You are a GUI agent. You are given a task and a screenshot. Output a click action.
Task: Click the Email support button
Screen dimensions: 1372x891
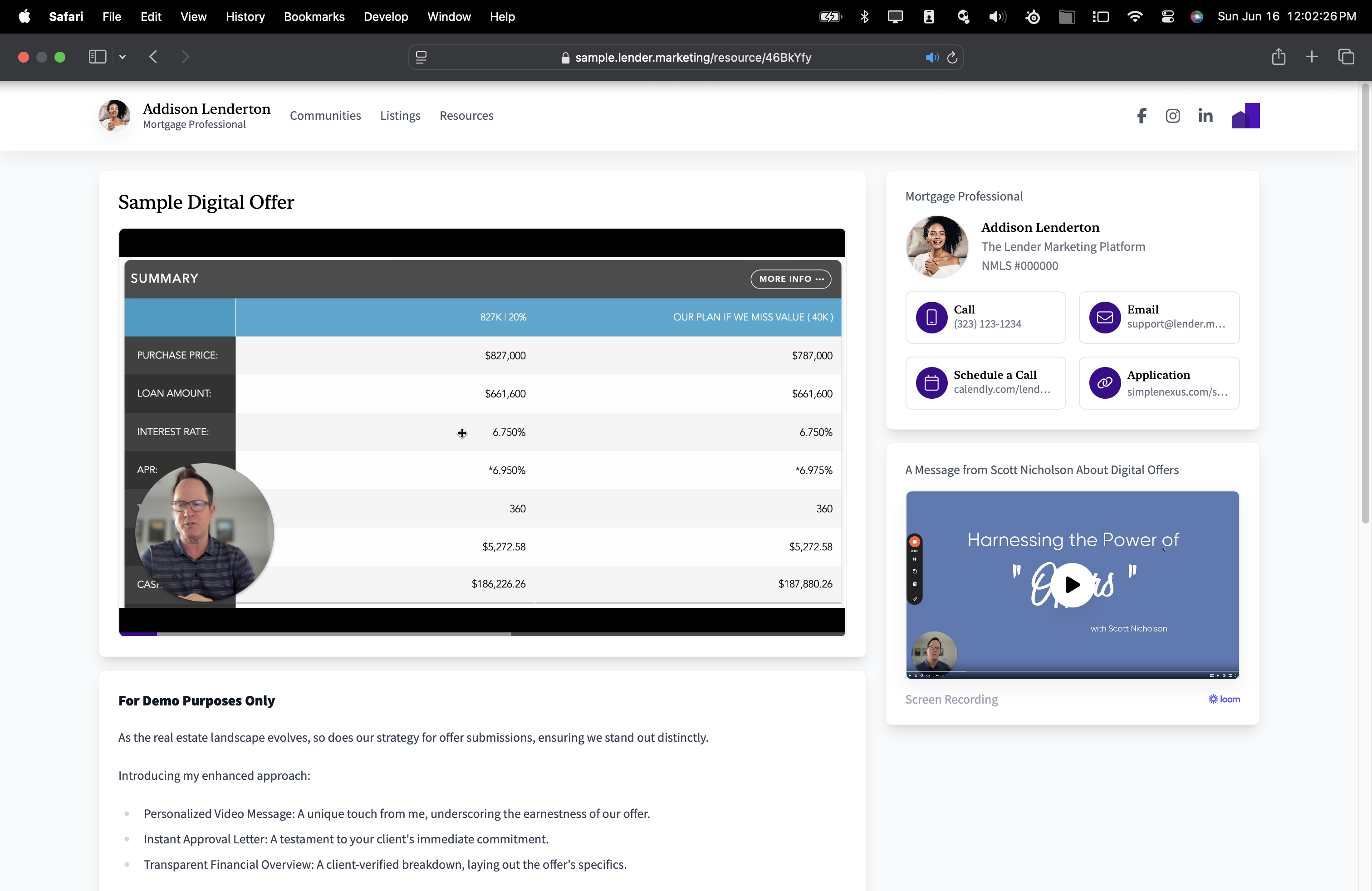1159,318
